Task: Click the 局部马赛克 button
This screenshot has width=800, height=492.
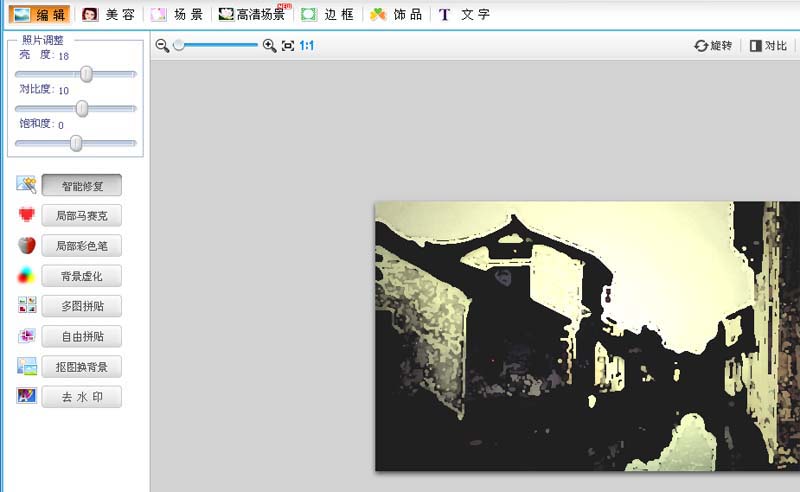Action: (x=82, y=215)
